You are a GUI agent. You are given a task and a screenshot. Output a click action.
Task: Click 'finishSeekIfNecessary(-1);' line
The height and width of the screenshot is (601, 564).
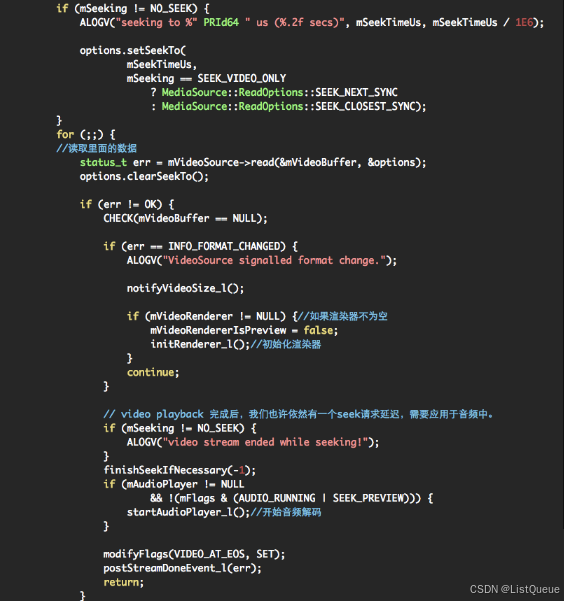pyautogui.click(x=179, y=470)
